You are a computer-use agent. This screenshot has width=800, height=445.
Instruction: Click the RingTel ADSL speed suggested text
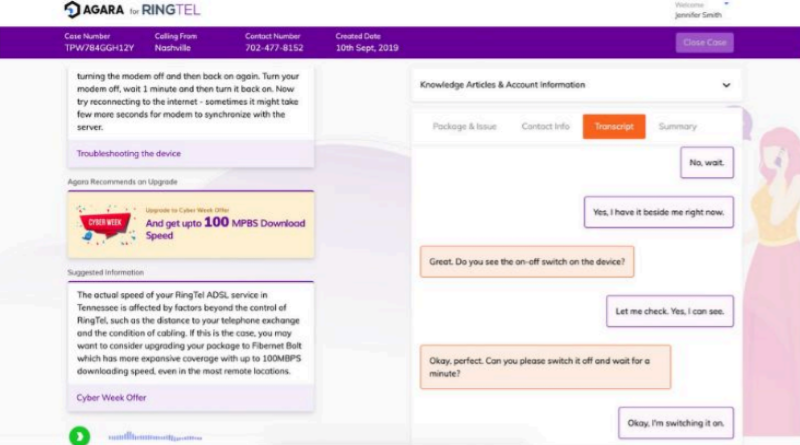pyautogui.click(x=190, y=333)
